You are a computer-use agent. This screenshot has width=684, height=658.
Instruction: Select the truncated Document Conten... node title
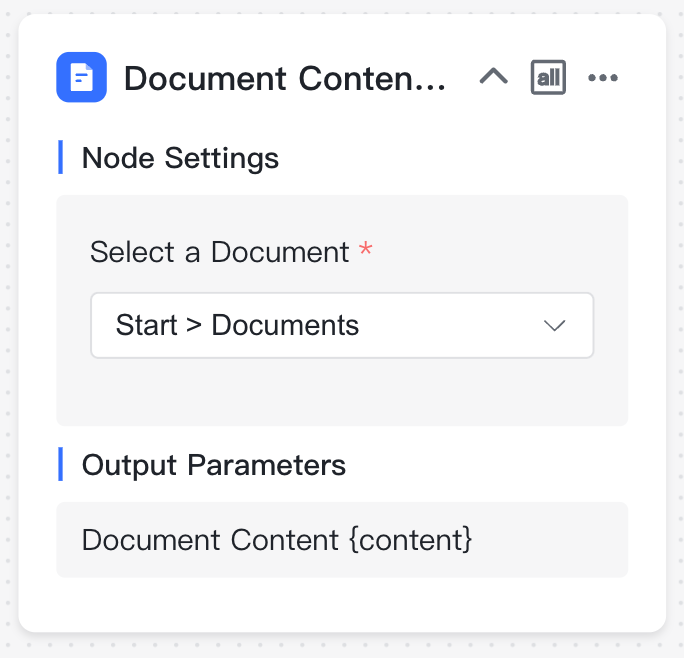[x=284, y=79]
